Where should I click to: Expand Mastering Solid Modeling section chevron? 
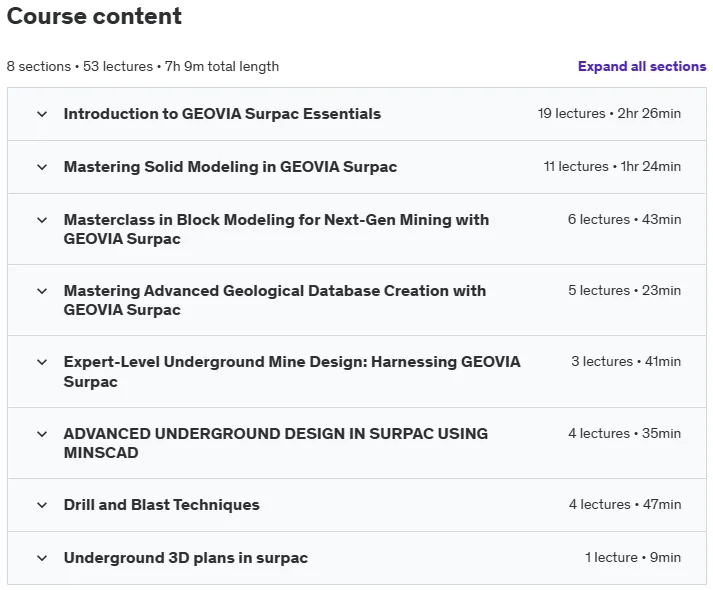tap(42, 167)
